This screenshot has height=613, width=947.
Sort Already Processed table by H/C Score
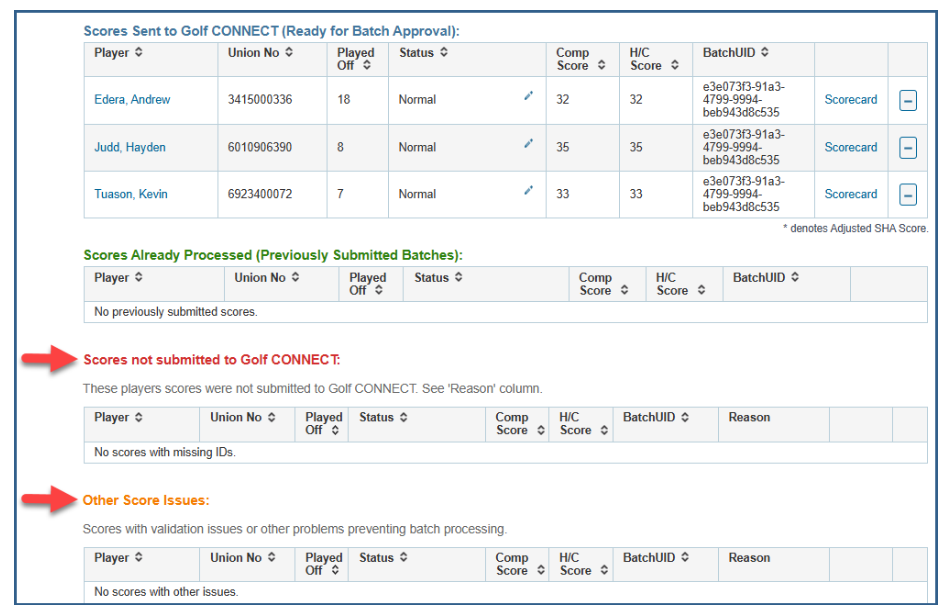point(701,290)
